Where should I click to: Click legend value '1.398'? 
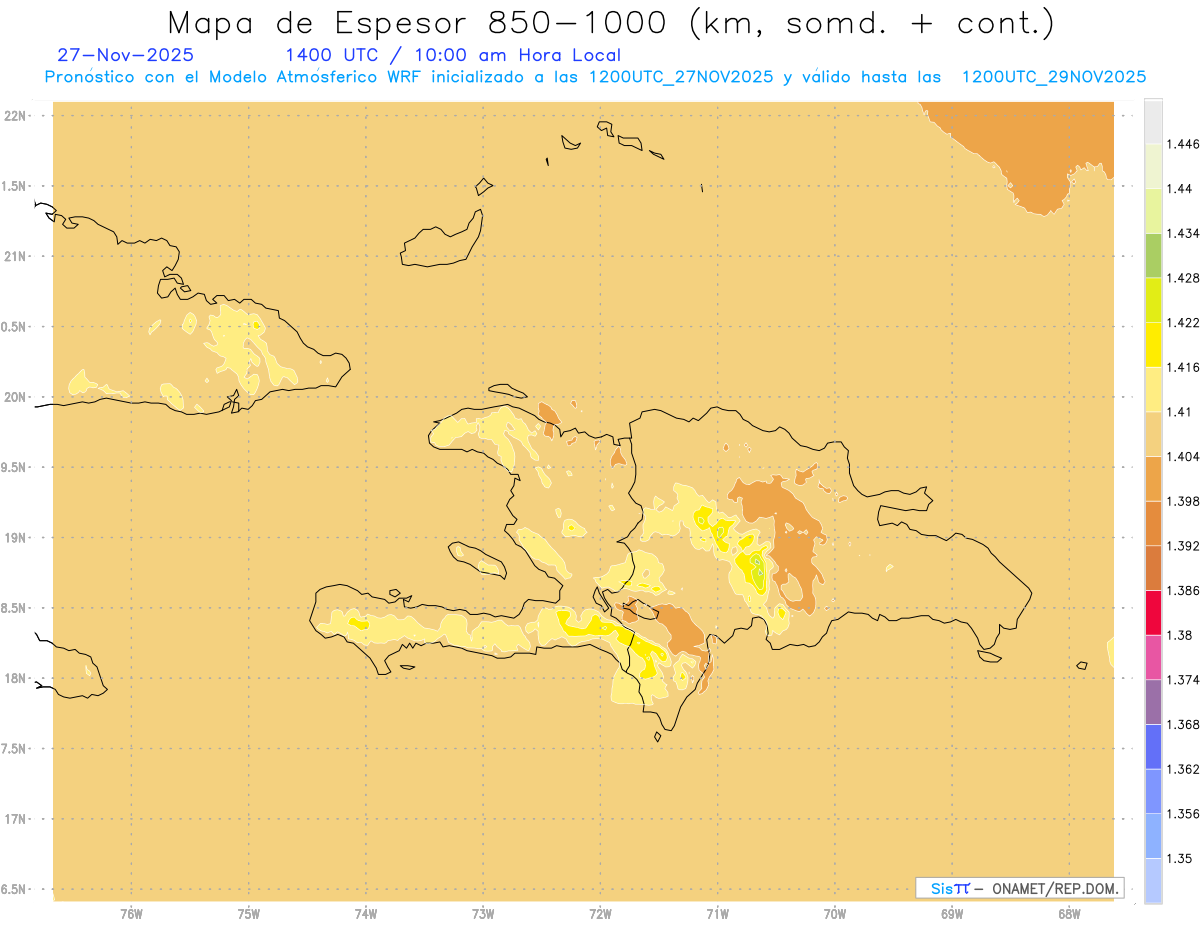click(x=1183, y=501)
